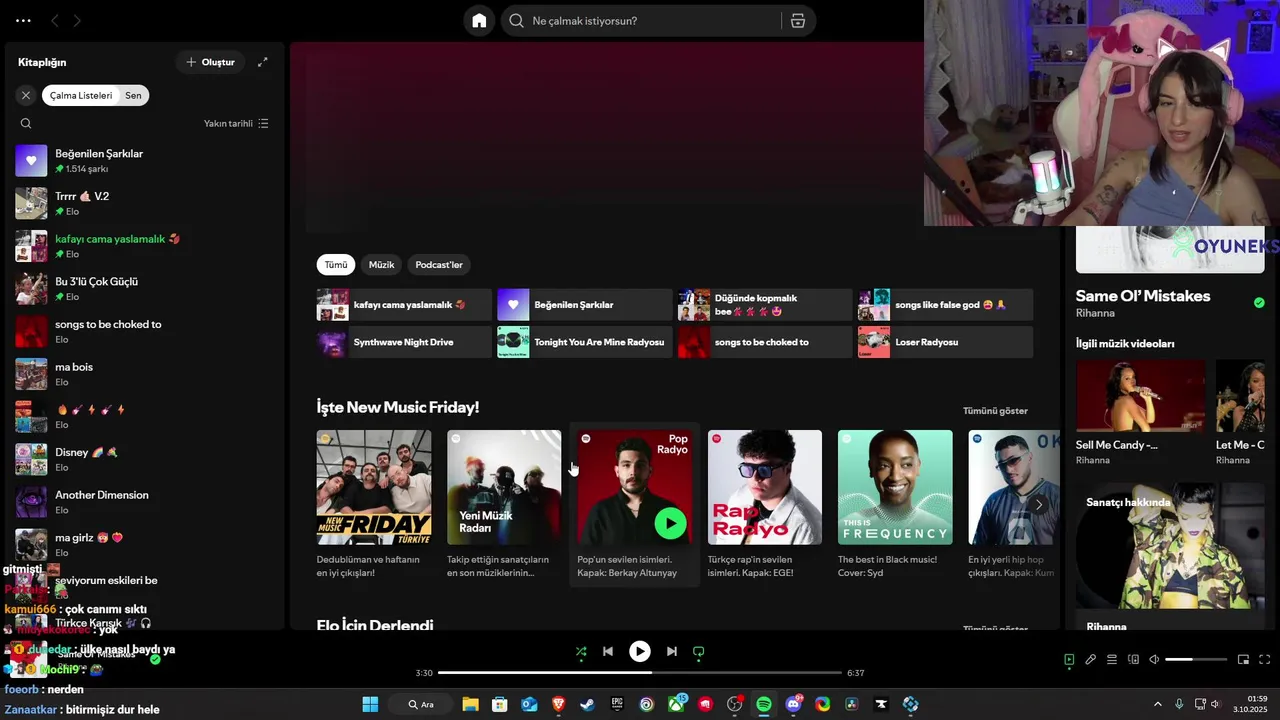Open Sell Me Candy music video thumbnail

pos(1140,396)
